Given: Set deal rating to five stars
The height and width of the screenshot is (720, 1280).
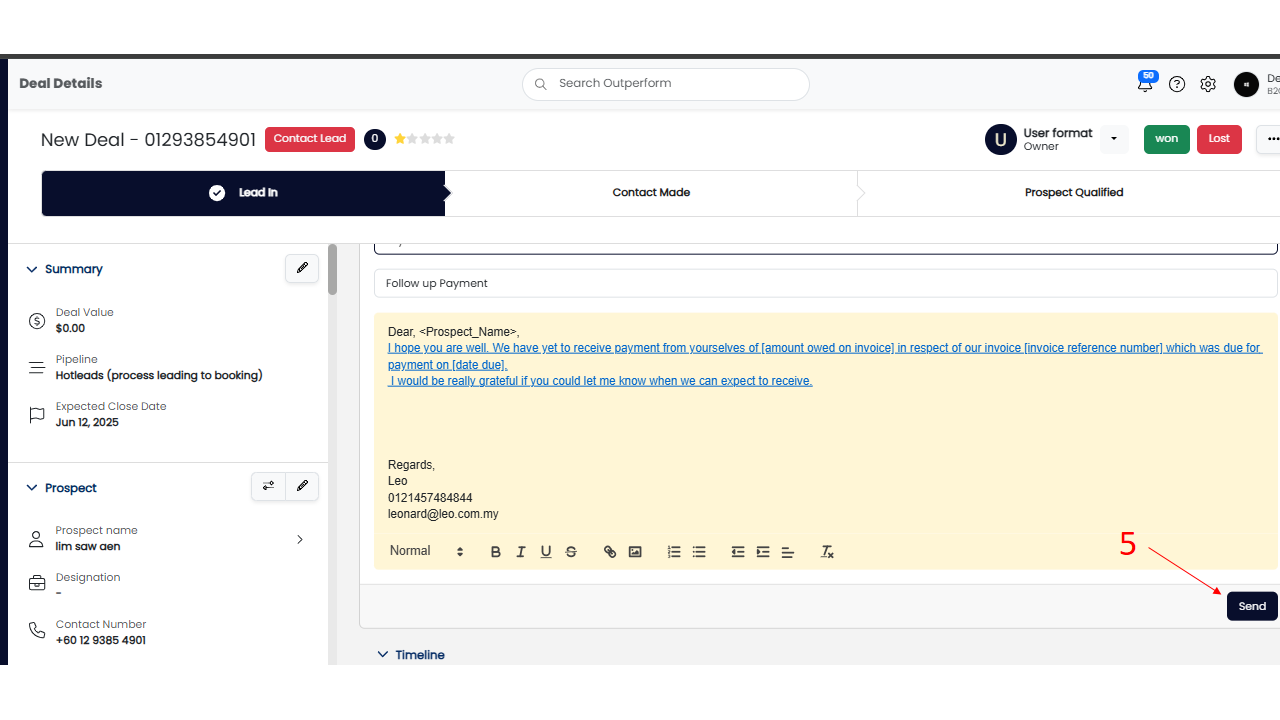Looking at the screenshot, I should (449, 139).
